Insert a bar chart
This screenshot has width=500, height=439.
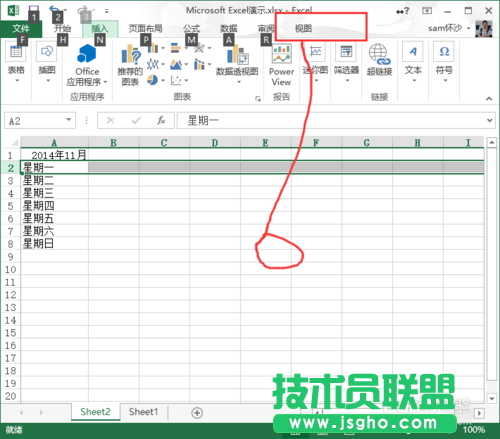click(x=176, y=48)
